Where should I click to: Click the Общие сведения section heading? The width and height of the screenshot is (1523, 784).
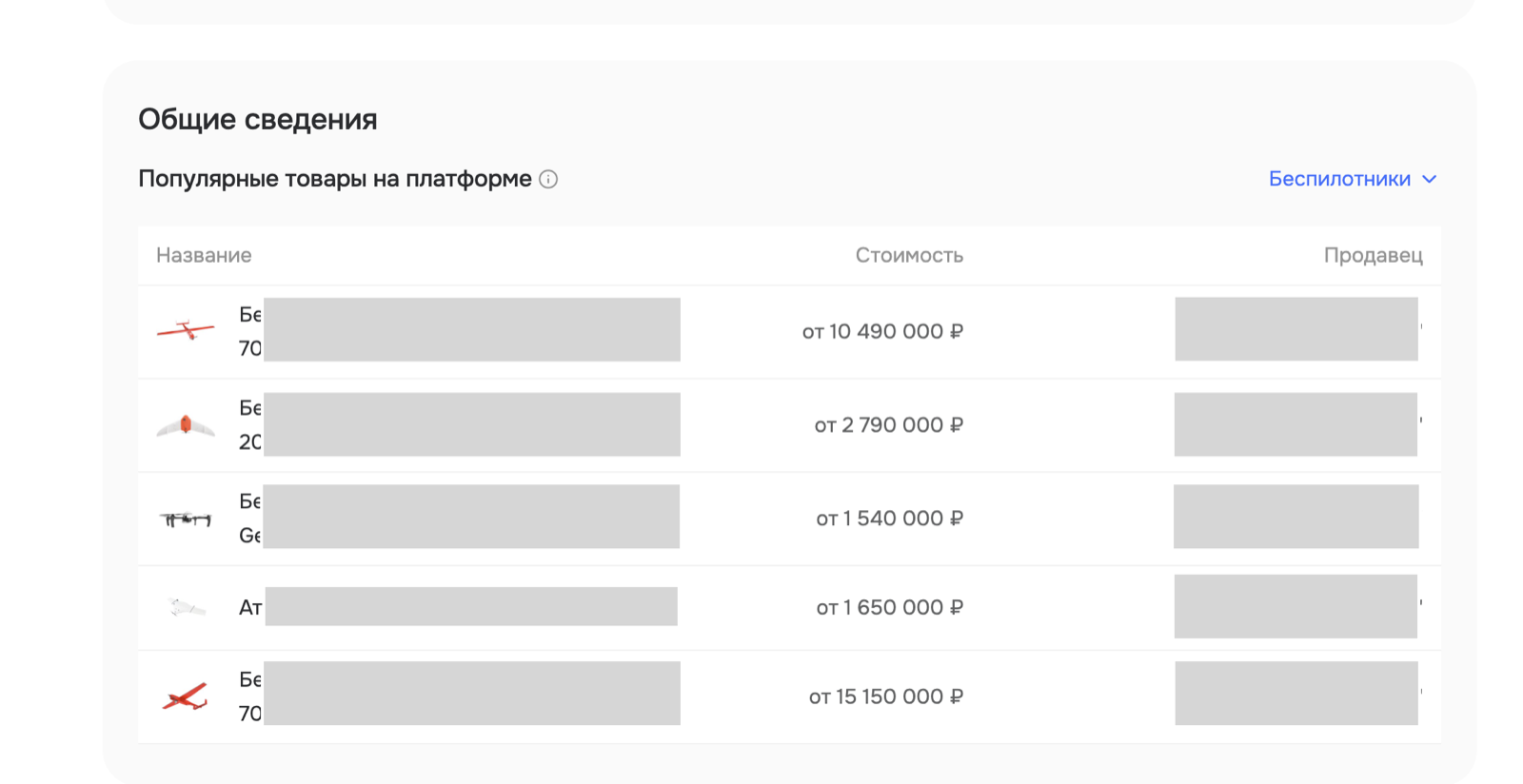pyautogui.click(x=258, y=119)
